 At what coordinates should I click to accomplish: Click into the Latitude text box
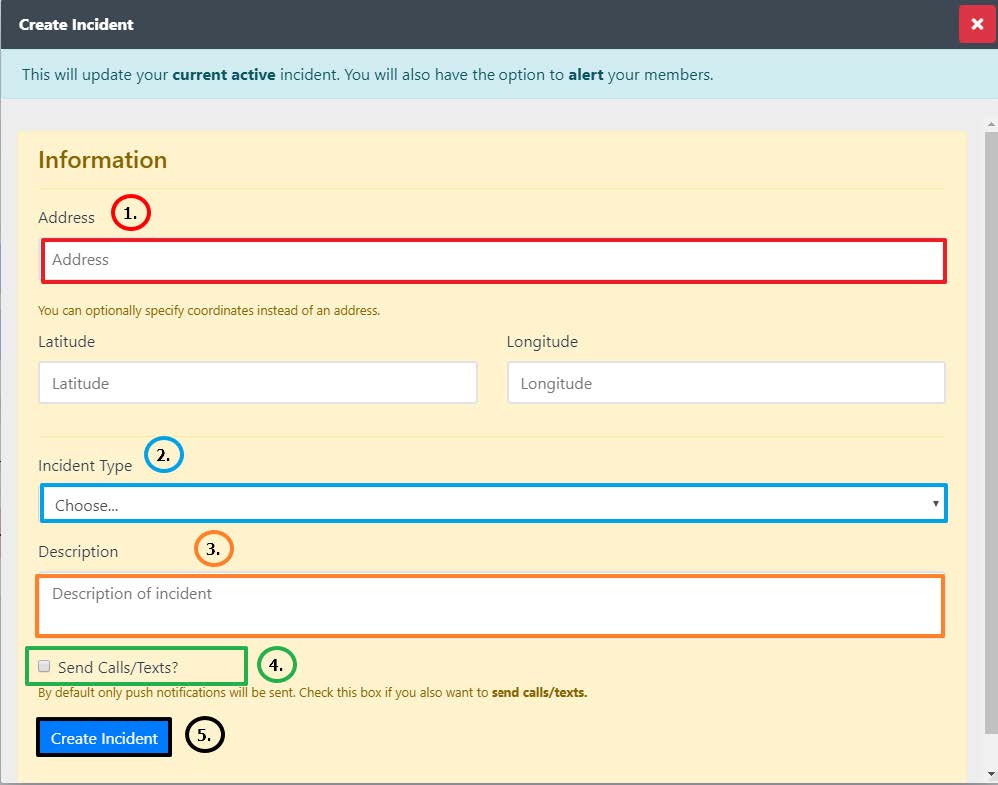257,383
